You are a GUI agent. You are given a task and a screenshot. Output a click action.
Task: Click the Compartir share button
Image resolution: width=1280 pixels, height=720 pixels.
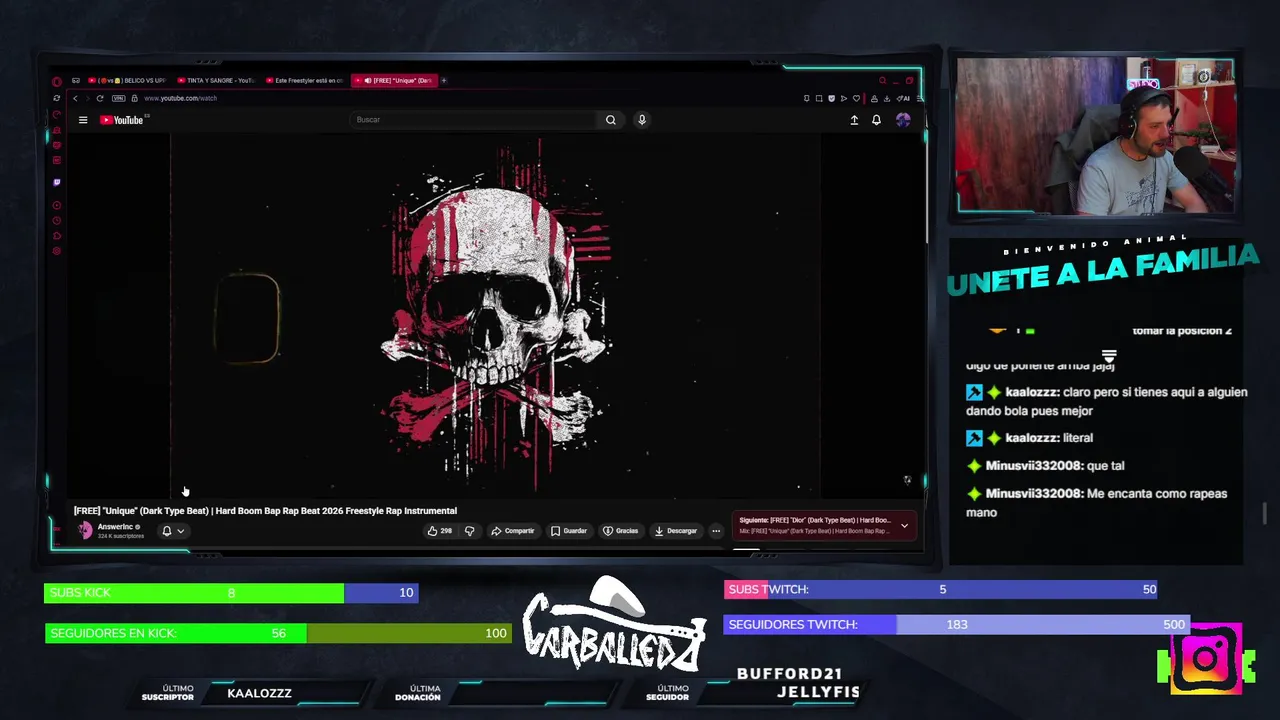click(513, 531)
